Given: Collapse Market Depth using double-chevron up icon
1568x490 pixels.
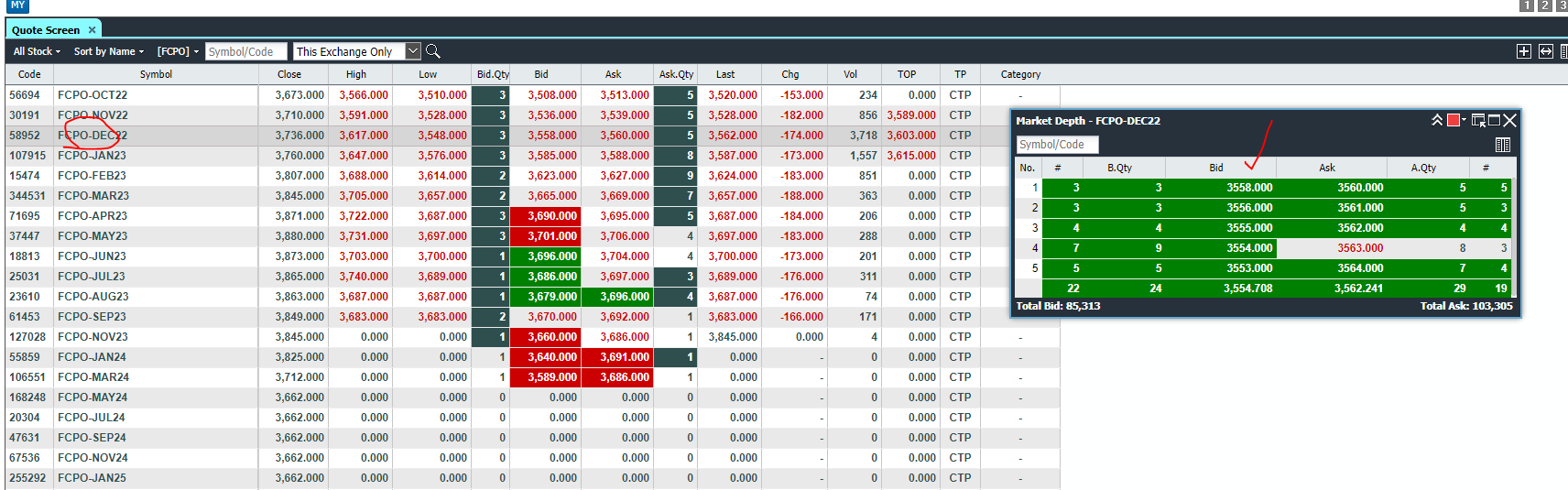Looking at the screenshot, I should pos(1437,120).
